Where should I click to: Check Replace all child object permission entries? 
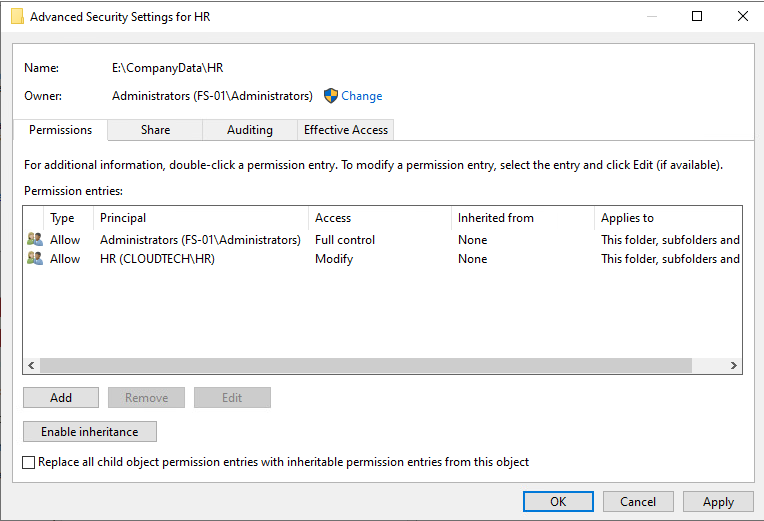[29, 462]
